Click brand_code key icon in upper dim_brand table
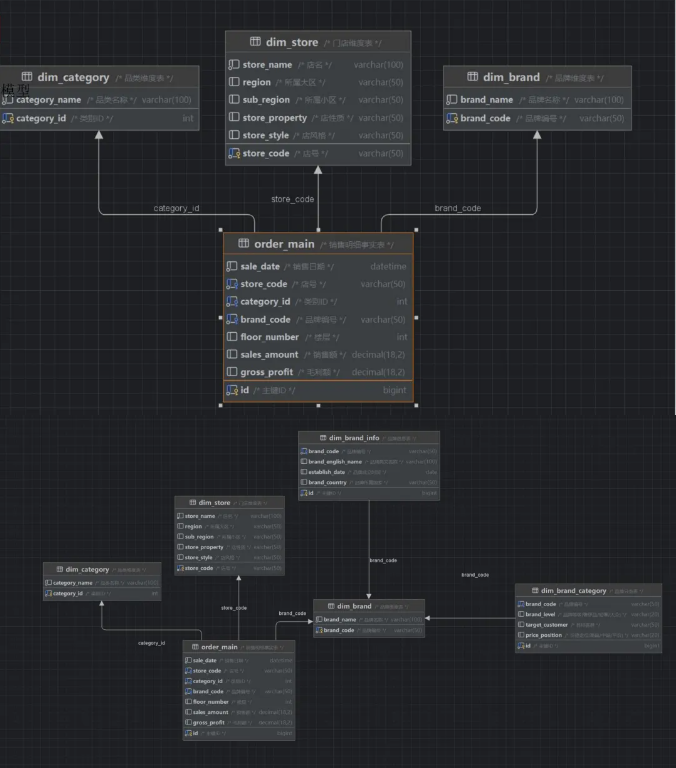This screenshot has height=768, width=676. (451, 118)
